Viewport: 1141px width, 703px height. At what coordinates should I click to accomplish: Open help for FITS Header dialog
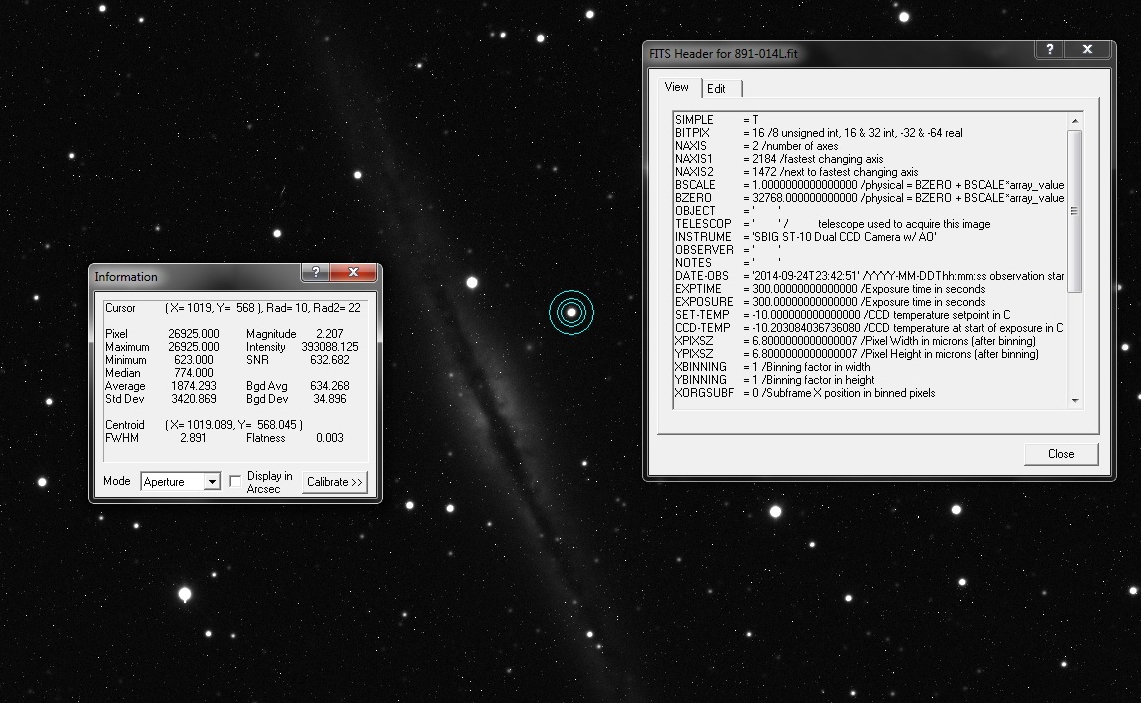[x=1049, y=49]
